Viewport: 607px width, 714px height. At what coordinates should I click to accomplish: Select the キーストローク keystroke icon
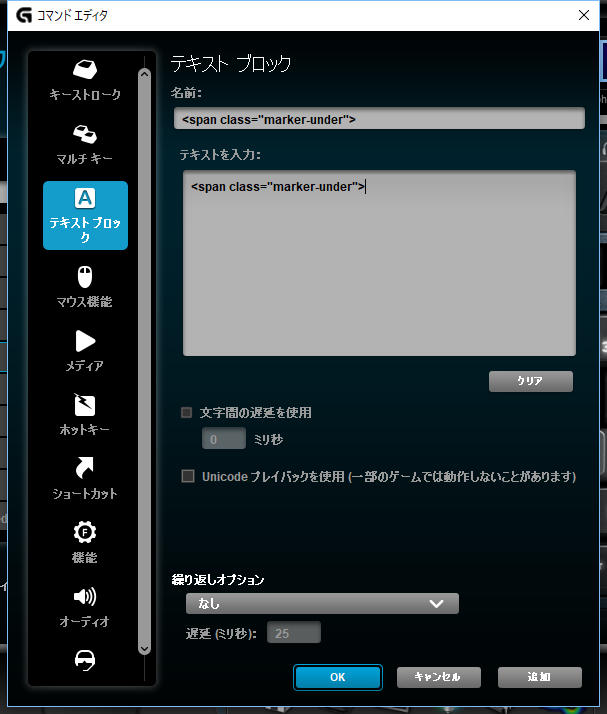[85, 69]
